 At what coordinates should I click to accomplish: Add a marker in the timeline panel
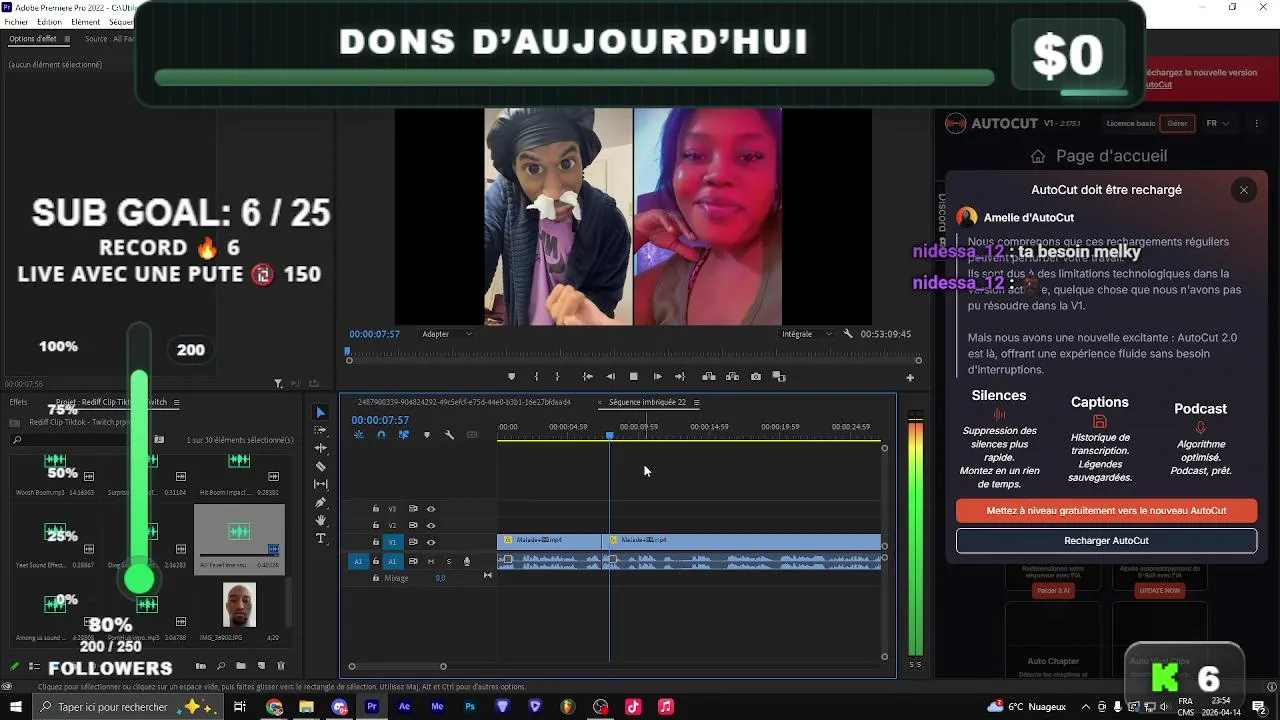(x=427, y=435)
